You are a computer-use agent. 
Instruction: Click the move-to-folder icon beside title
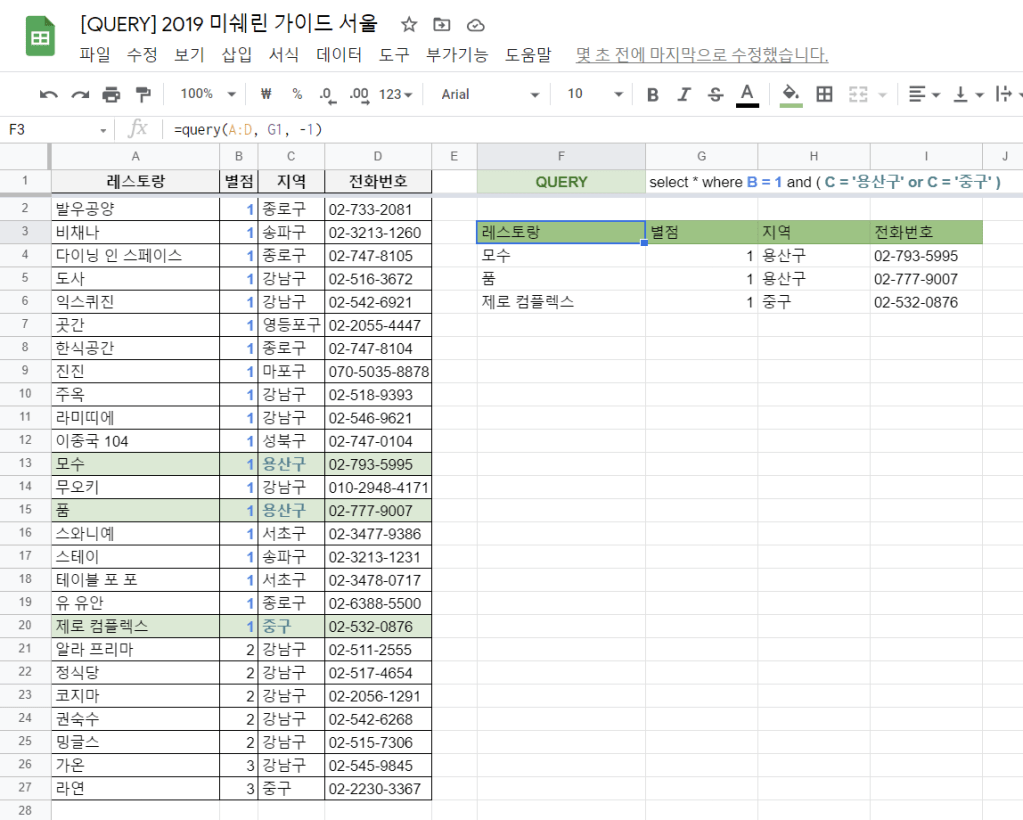coord(442,24)
